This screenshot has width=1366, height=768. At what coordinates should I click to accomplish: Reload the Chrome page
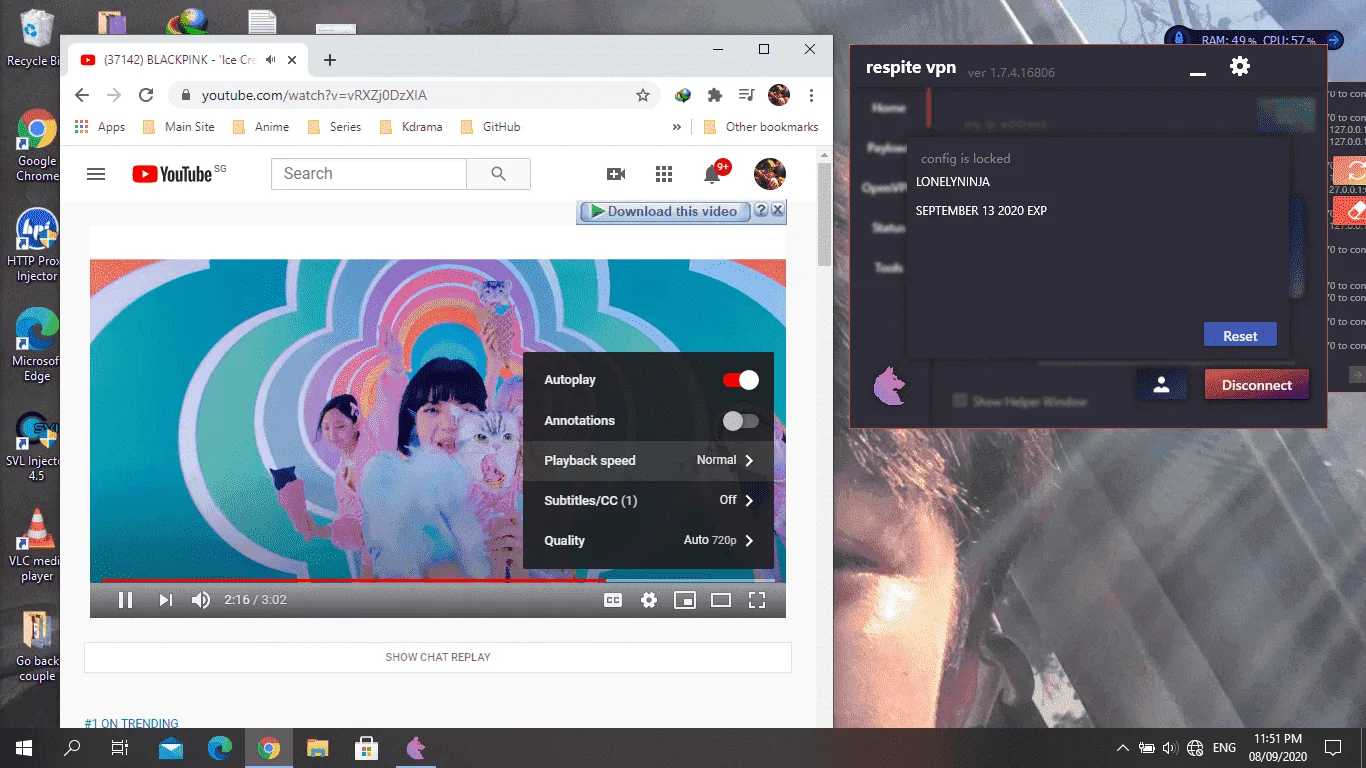pos(146,95)
